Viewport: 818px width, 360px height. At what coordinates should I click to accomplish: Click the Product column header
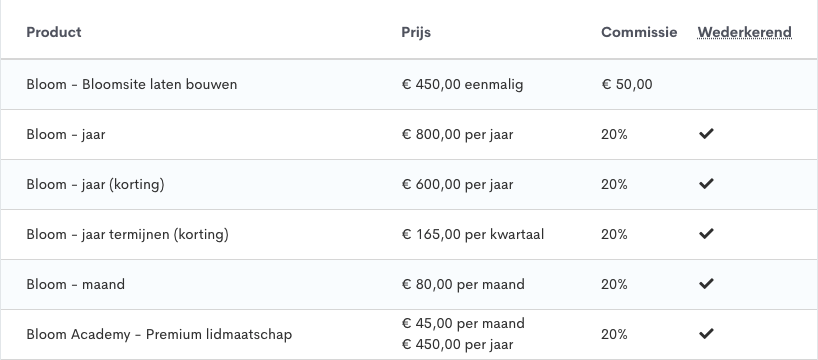(x=54, y=32)
